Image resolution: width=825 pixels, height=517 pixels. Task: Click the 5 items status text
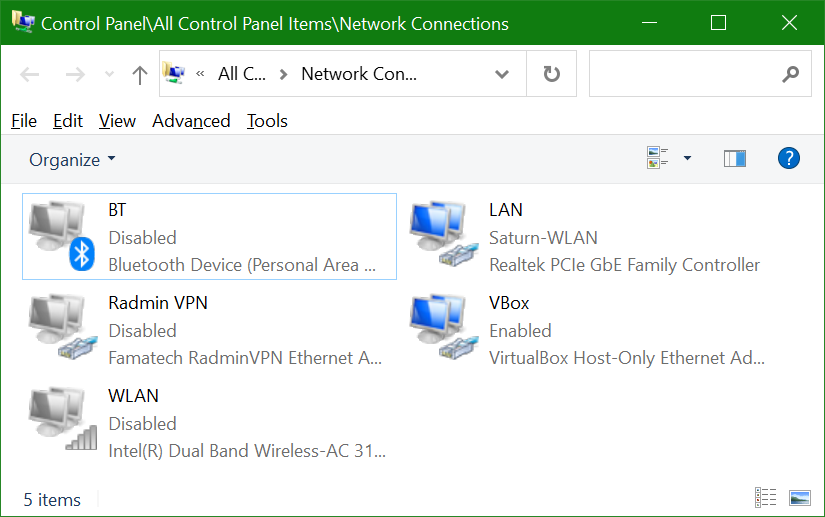click(52, 500)
